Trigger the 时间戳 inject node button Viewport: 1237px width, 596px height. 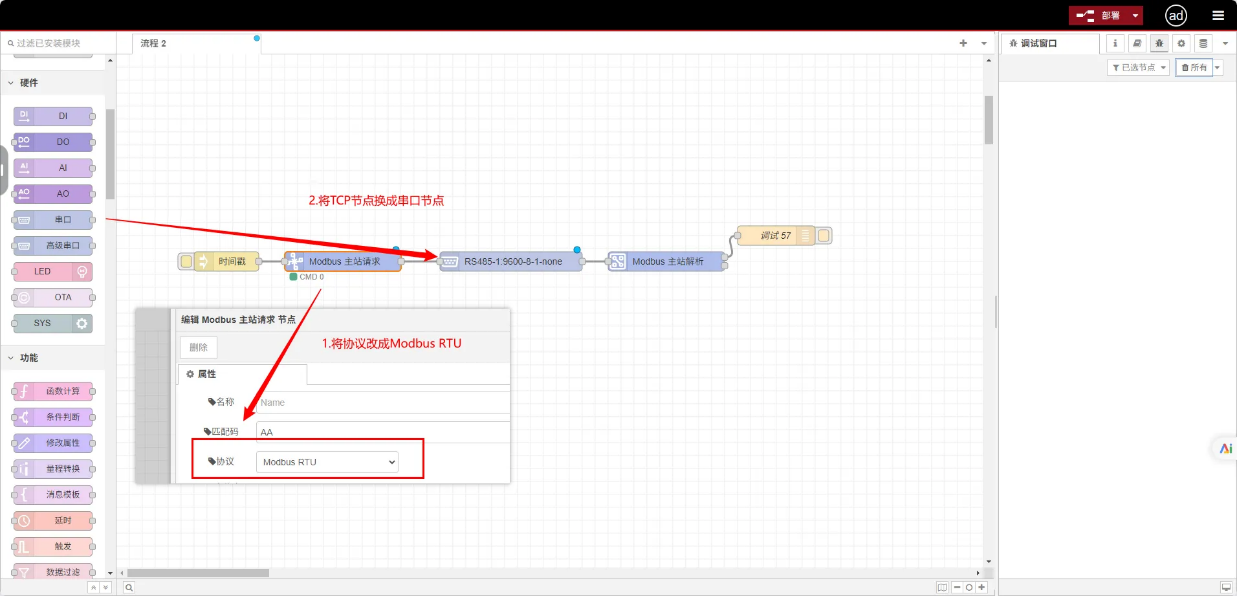click(x=186, y=262)
